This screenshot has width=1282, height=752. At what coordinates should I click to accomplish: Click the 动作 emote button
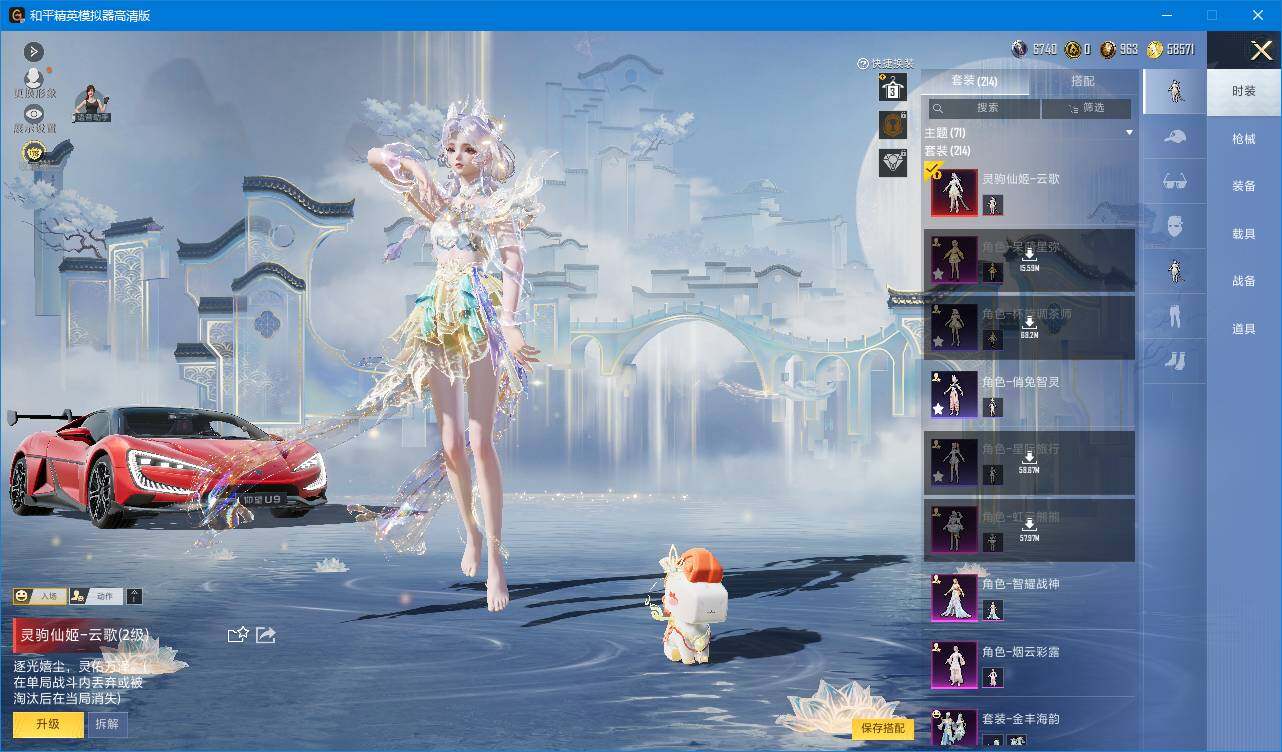[97, 596]
